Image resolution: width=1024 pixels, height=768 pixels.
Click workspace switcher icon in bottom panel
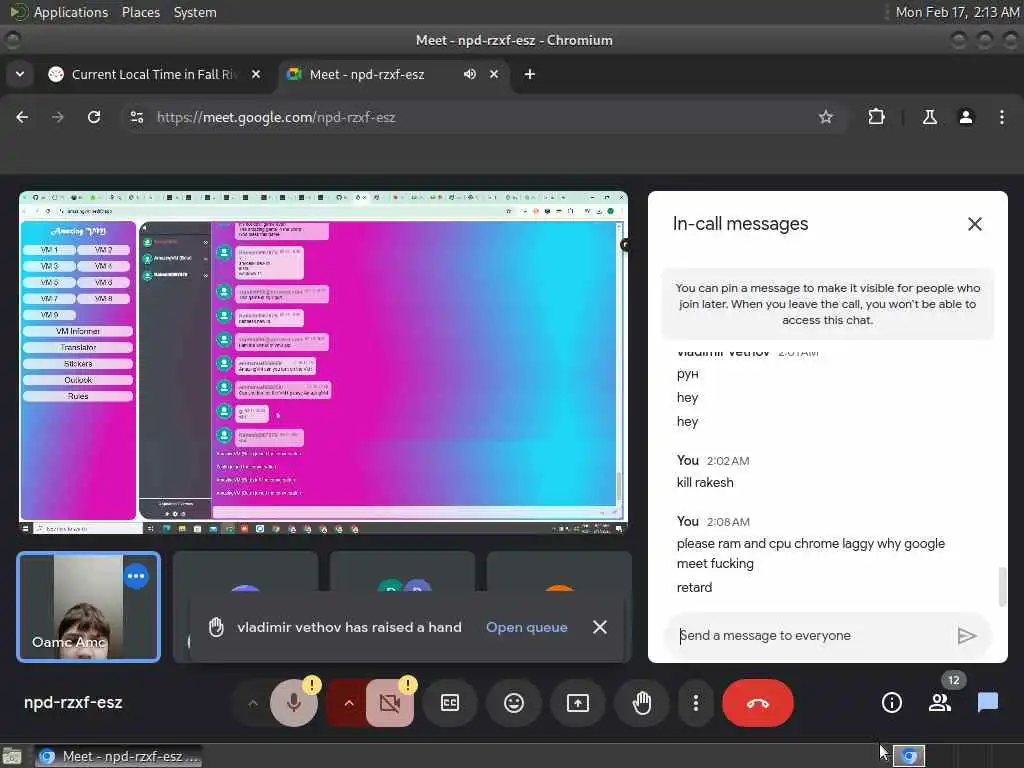[x=908, y=756]
